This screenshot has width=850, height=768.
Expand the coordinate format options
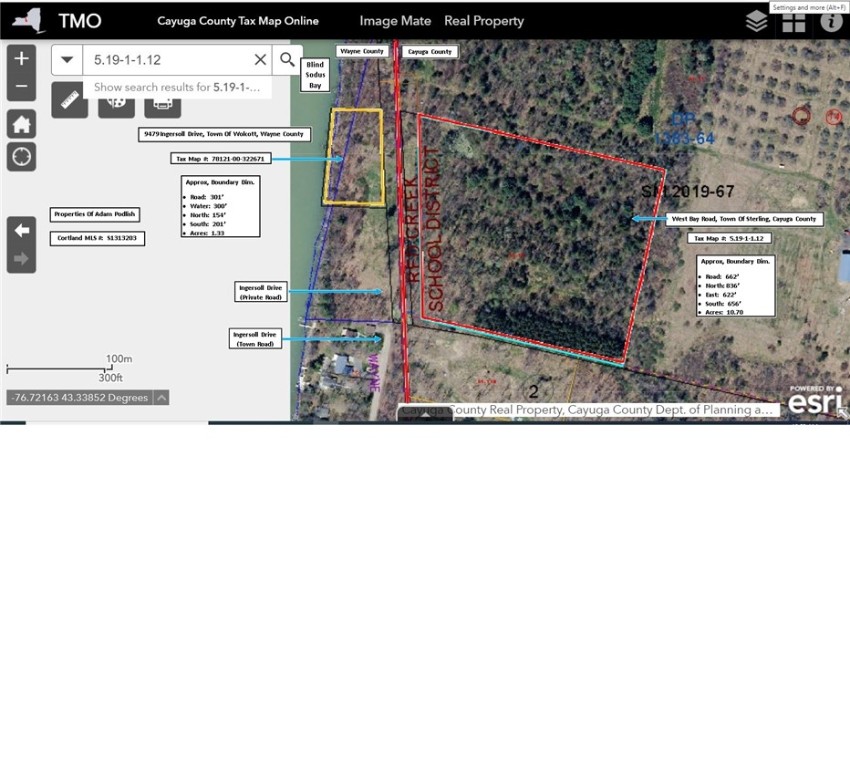click(161, 397)
